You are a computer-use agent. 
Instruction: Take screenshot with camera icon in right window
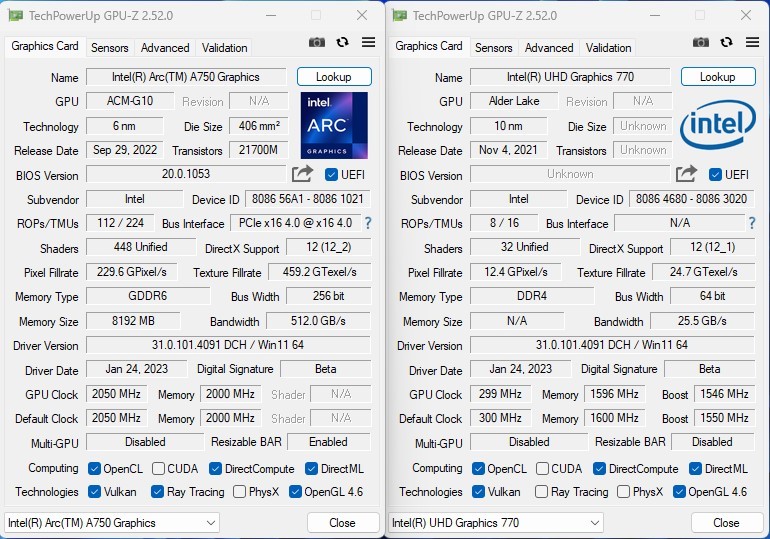pyautogui.click(x=701, y=43)
